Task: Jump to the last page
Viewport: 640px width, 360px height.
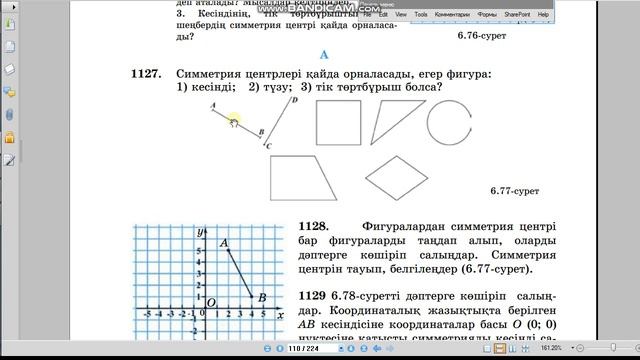Action: tap(364, 349)
